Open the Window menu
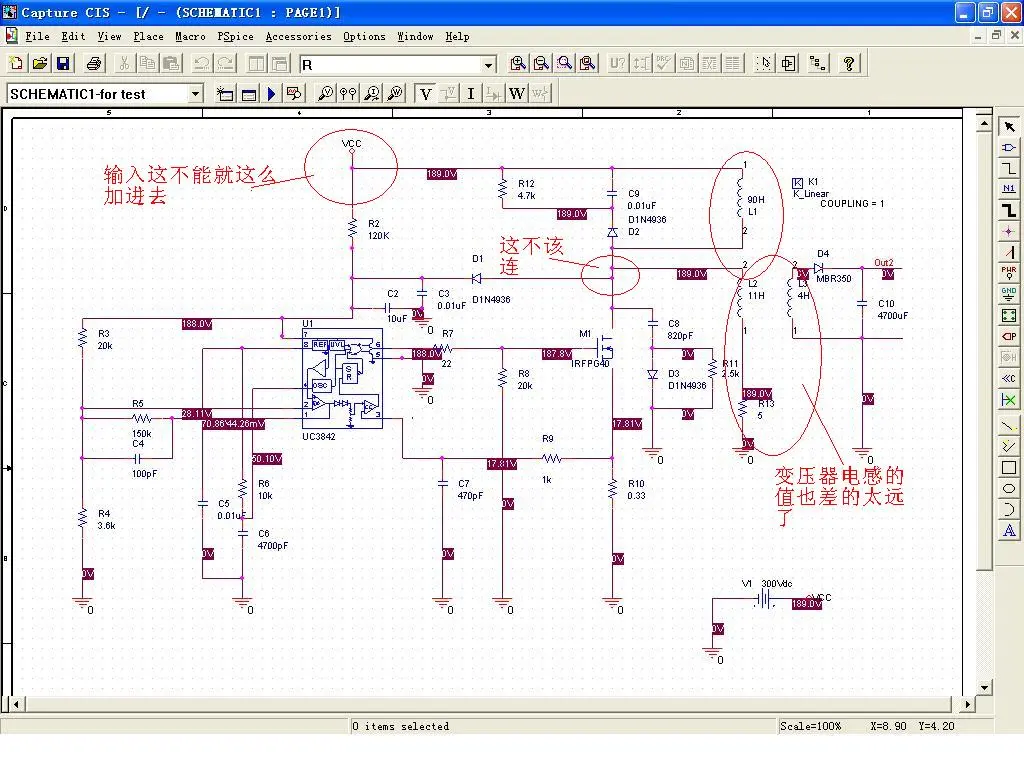This screenshot has width=1024, height=768. pos(415,37)
